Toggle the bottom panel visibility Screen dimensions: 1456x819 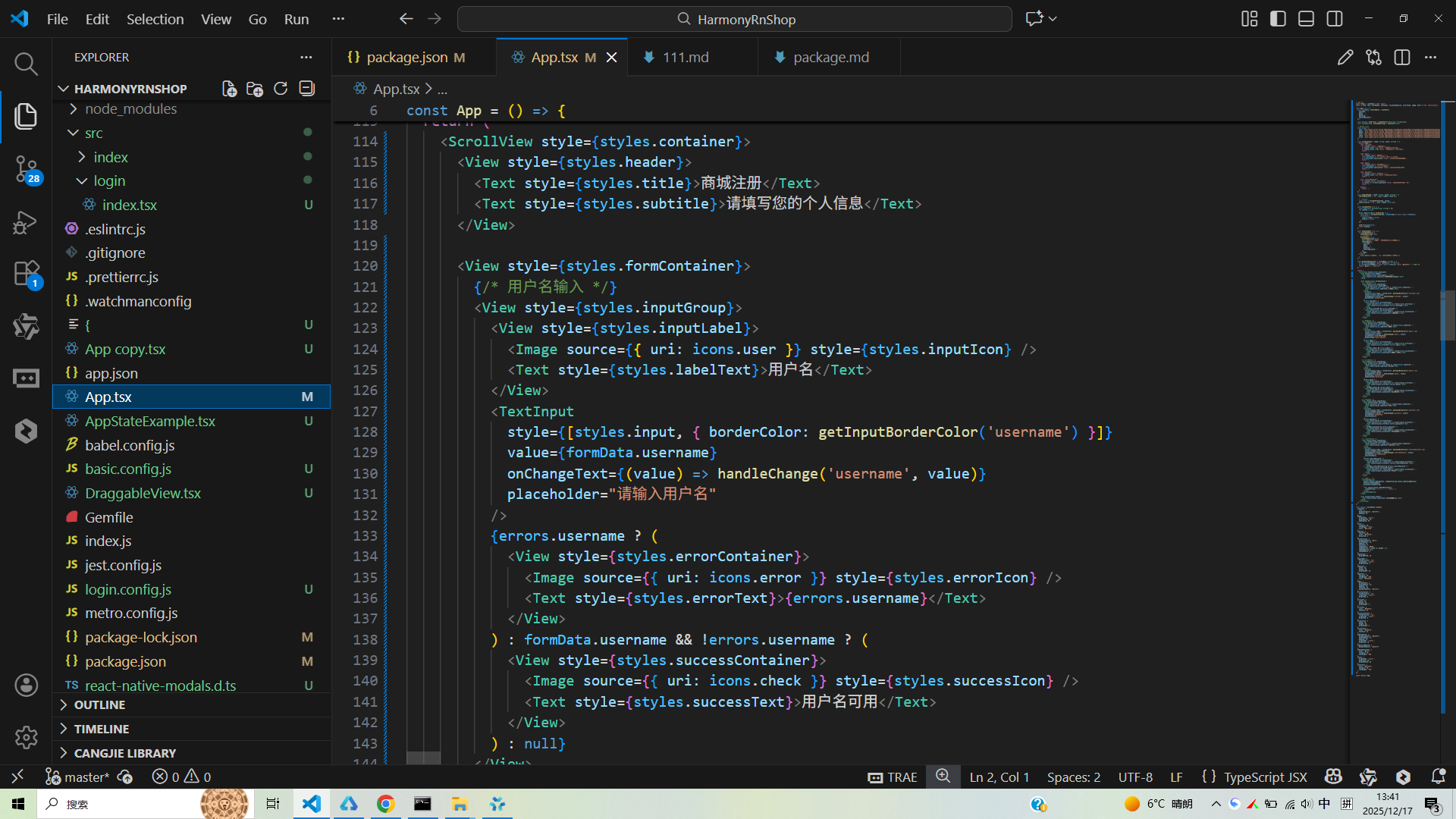[x=1306, y=19]
